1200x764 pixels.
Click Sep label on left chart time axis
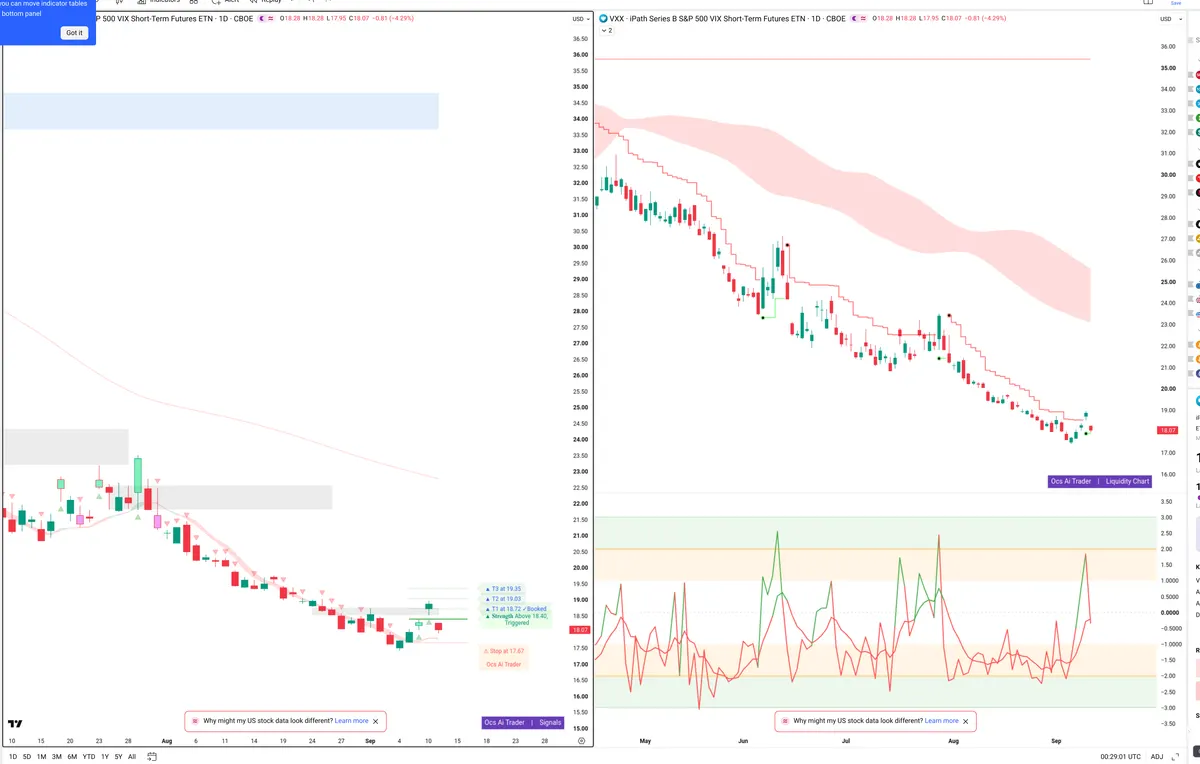click(370, 741)
